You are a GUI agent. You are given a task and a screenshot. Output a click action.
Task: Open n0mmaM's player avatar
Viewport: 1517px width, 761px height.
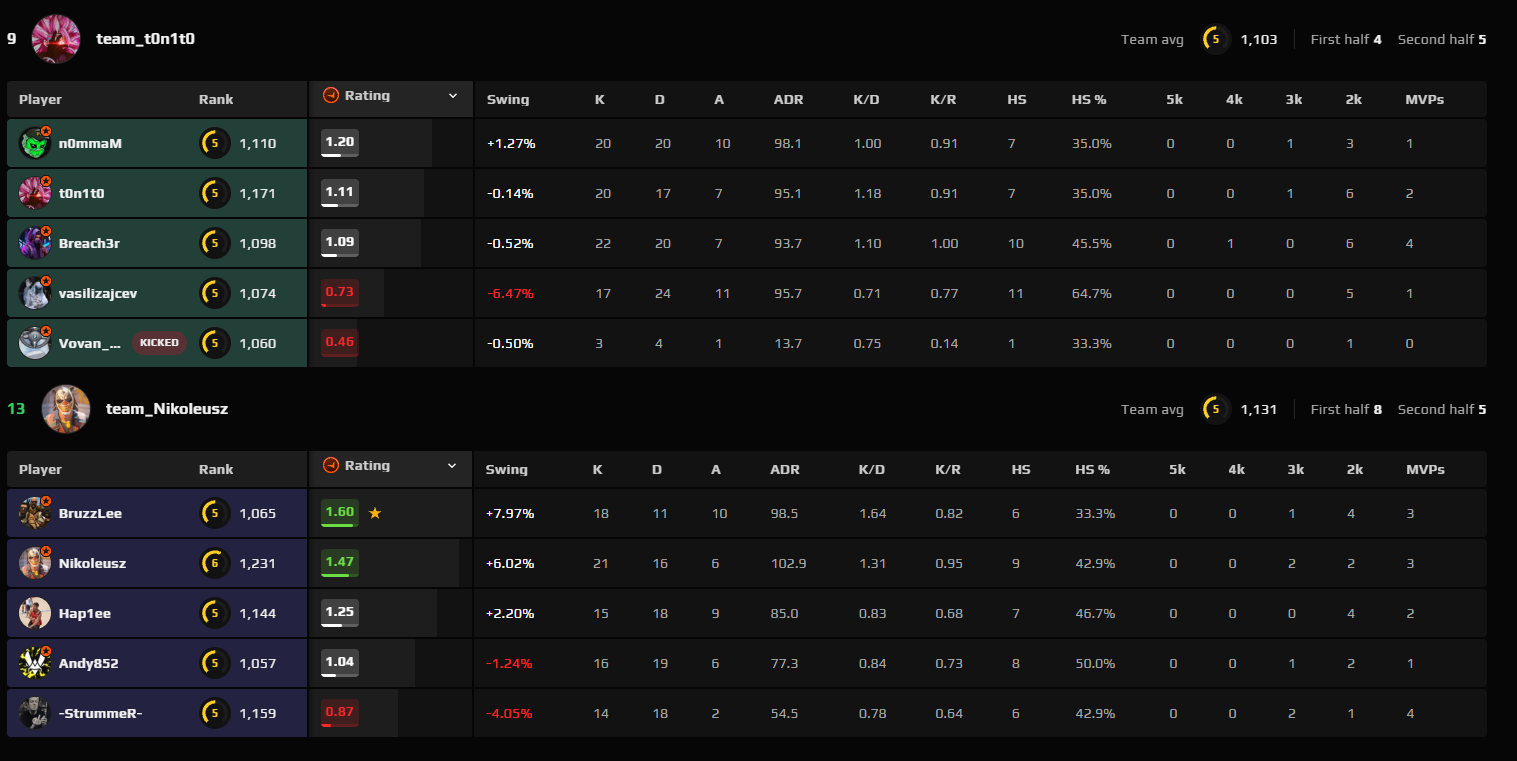click(x=35, y=144)
